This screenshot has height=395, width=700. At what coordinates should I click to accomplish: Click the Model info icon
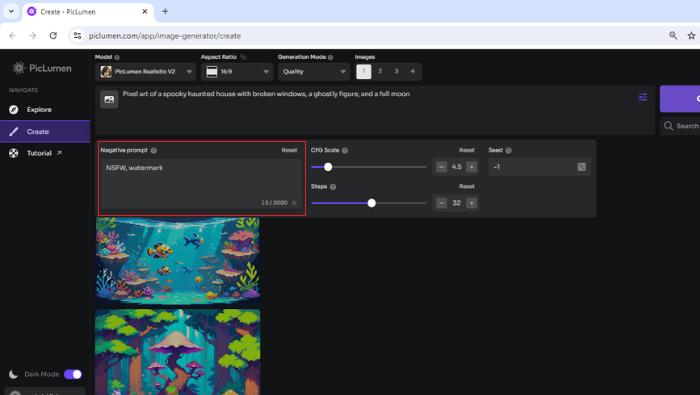[117, 57]
